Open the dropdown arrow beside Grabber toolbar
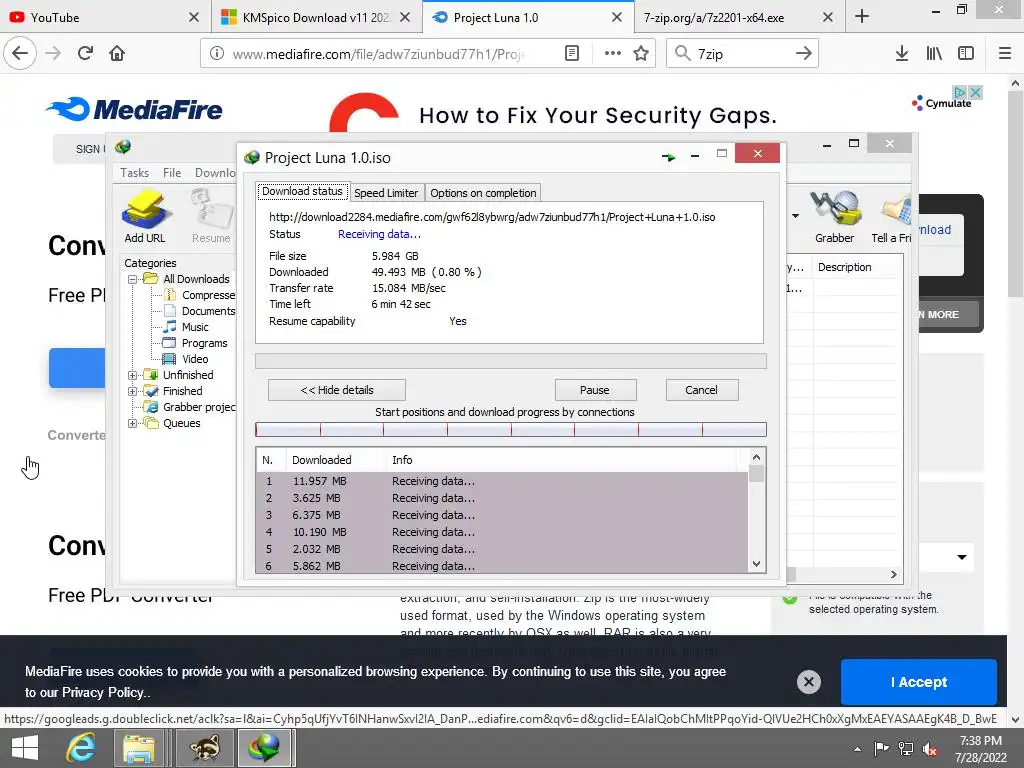This screenshot has width=1024, height=768. tap(795, 216)
